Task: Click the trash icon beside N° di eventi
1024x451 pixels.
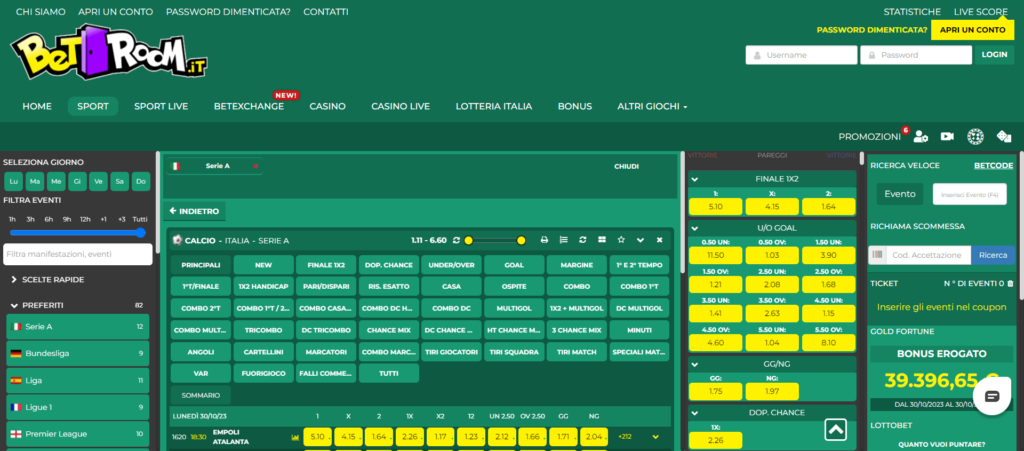Action: [1010, 283]
